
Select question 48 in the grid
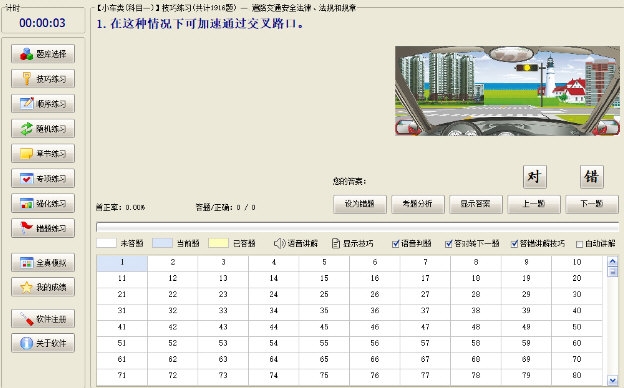(476, 328)
